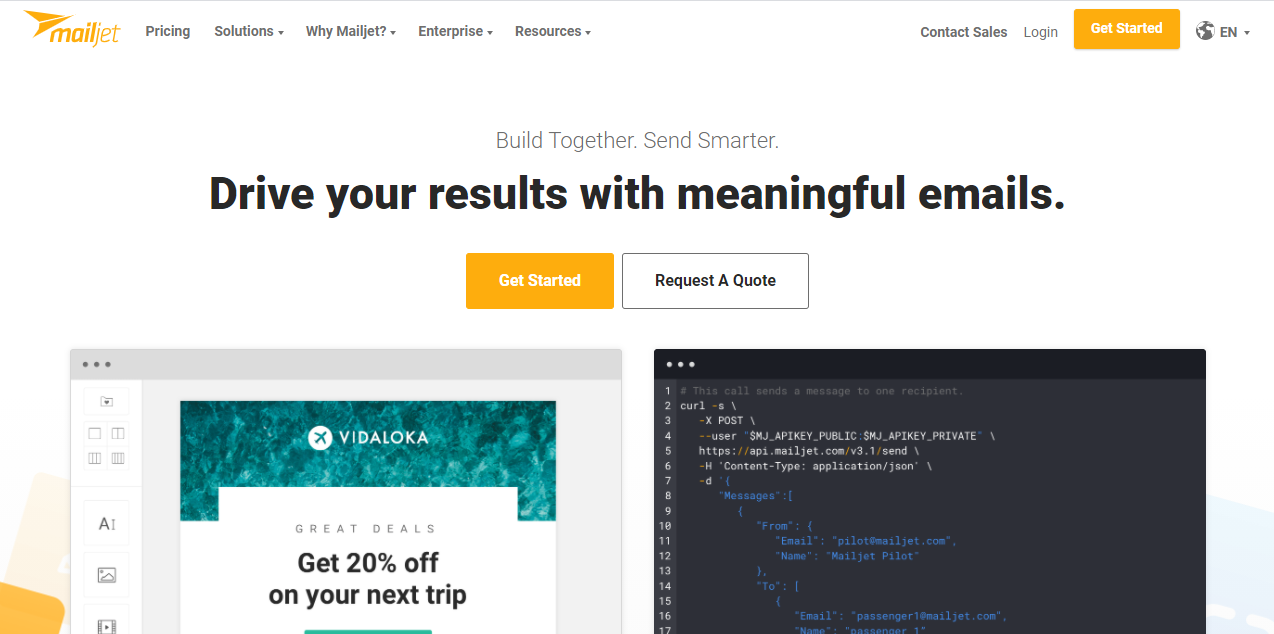Click the Vidaloka airplane logo

[x=320, y=437]
